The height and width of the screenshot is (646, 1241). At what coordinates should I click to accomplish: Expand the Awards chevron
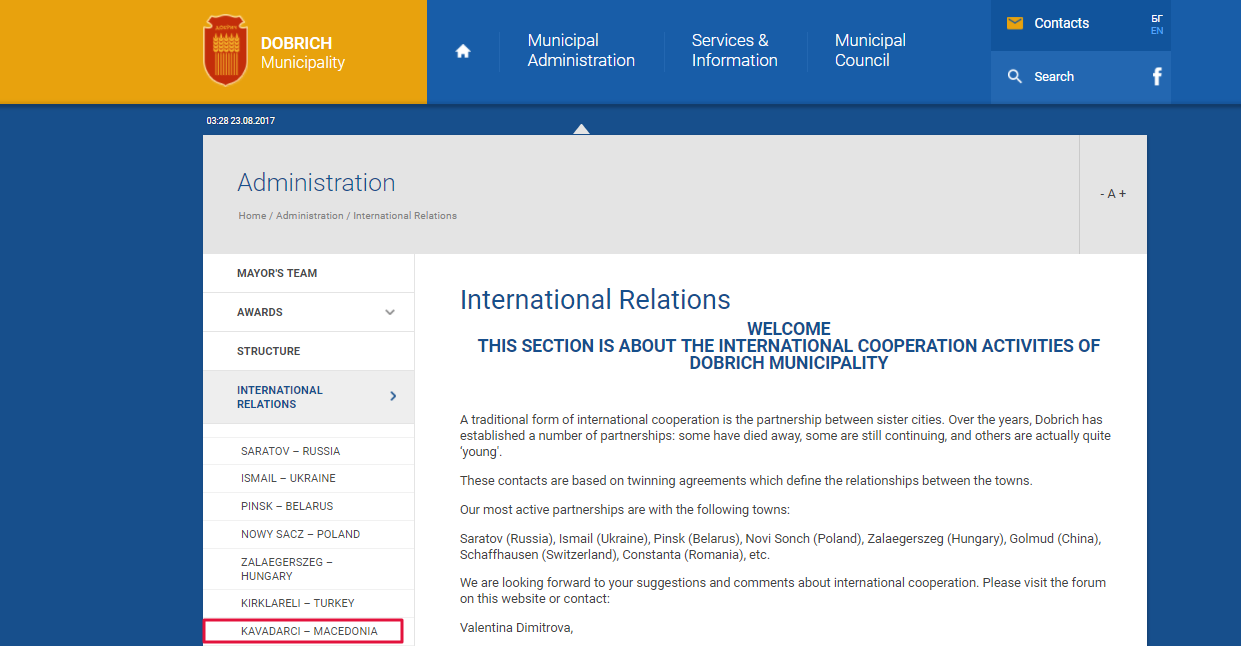pyautogui.click(x=390, y=312)
